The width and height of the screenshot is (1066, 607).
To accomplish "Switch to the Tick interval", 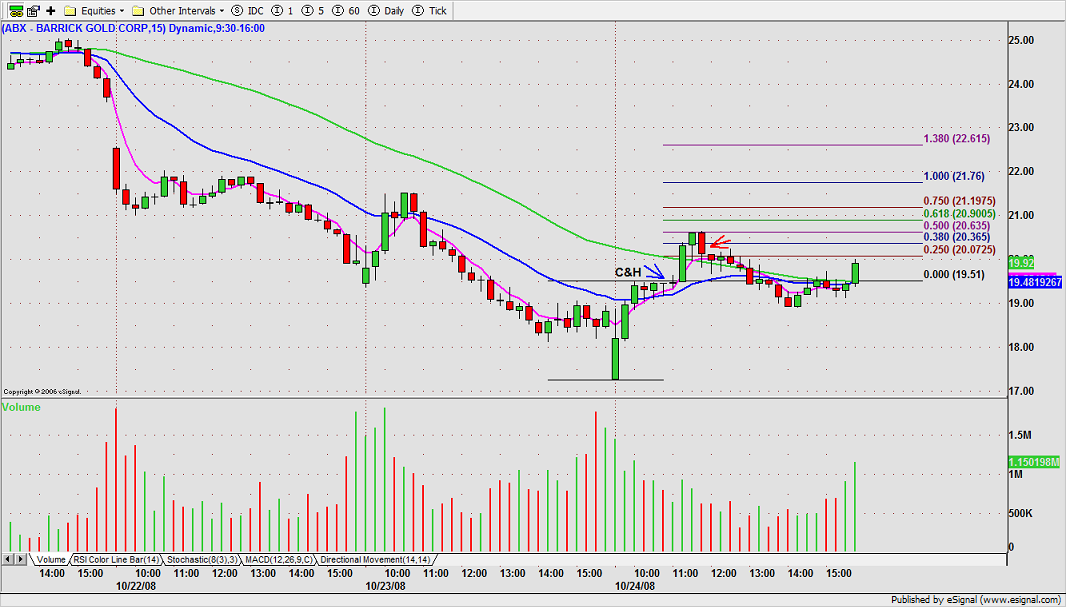I will [430, 11].
